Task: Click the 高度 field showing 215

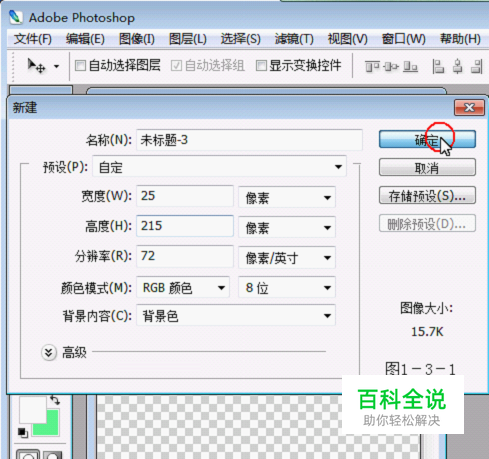Action: point(185,226)
